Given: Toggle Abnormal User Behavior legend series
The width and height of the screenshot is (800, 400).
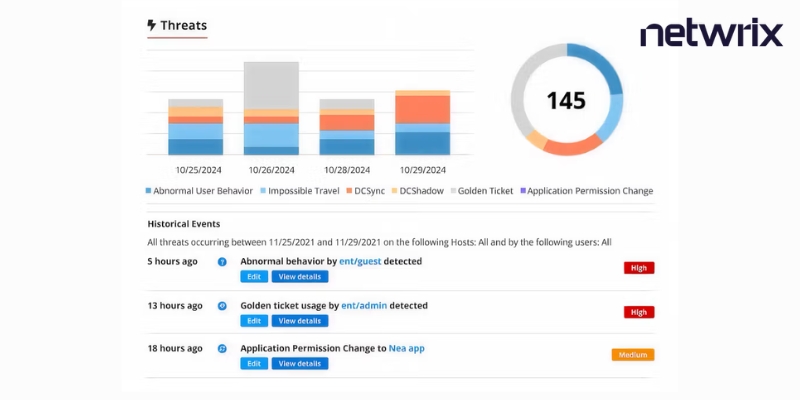Looking at the screenshot, I should click(199, 191).
